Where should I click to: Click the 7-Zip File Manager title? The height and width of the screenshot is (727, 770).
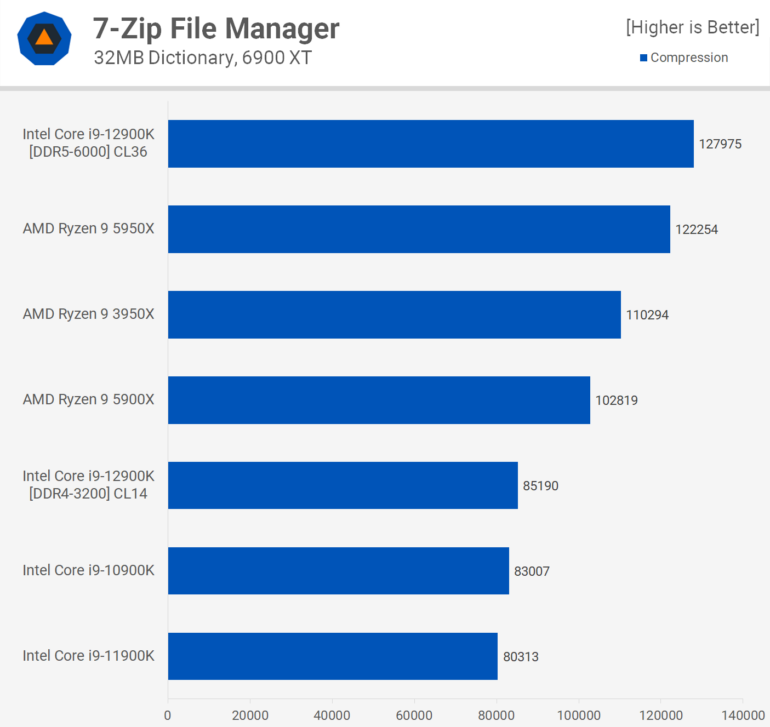[216, 28]
